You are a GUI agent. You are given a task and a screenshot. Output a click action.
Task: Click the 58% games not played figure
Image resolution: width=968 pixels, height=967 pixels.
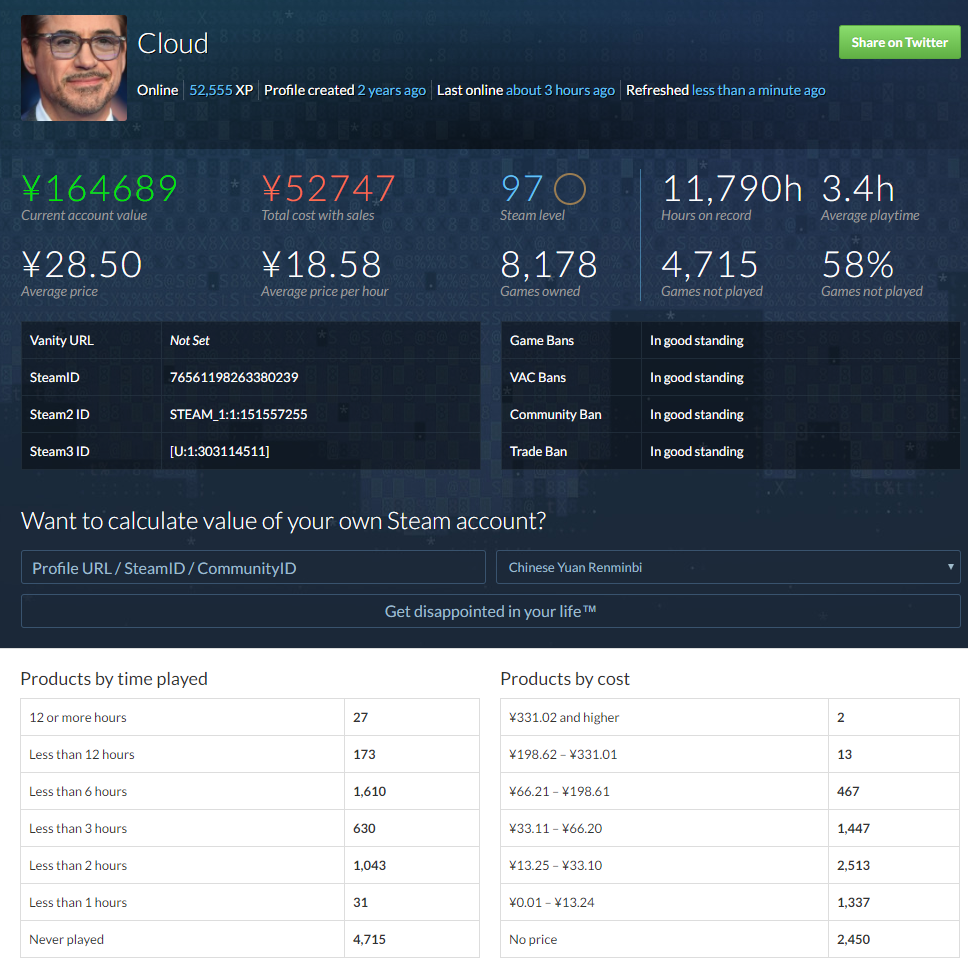[857, 264]
